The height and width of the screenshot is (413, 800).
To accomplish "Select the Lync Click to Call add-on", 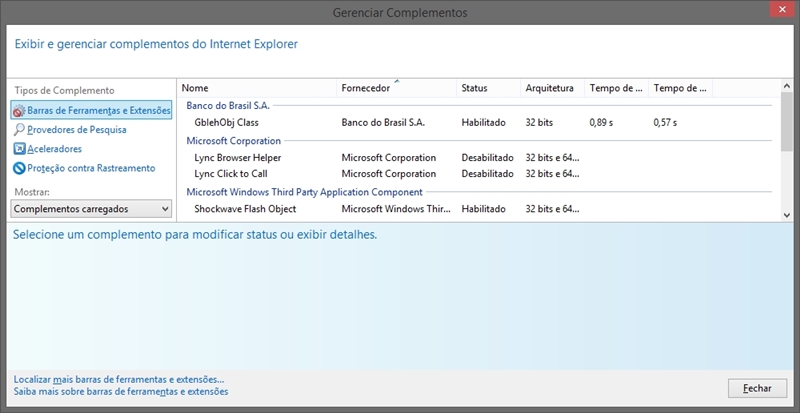I will (230, 174).
